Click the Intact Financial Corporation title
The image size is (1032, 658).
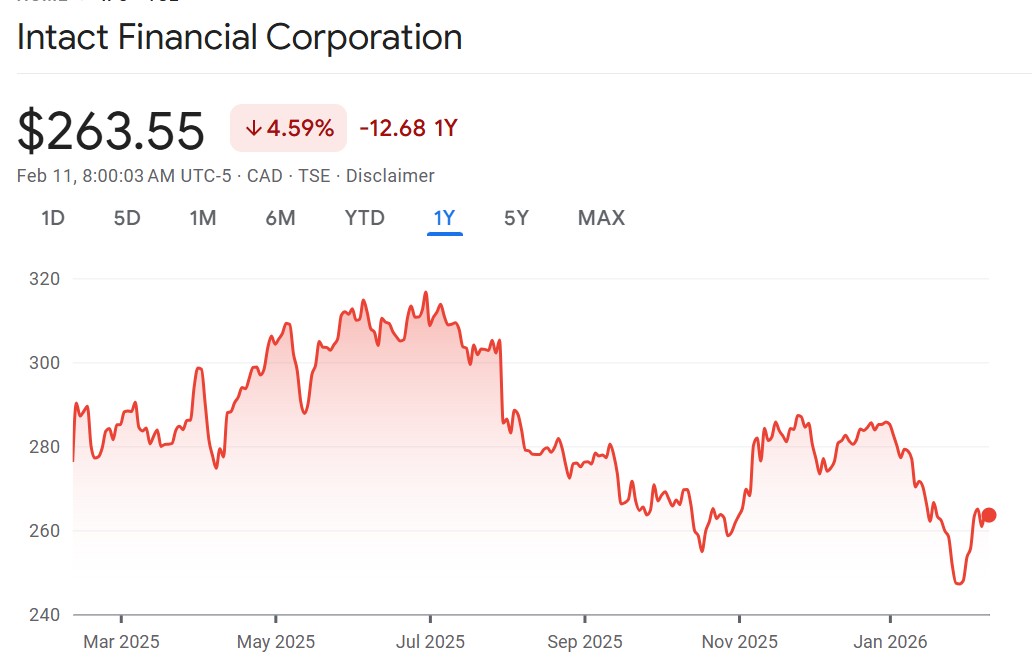tap(240, 38)
